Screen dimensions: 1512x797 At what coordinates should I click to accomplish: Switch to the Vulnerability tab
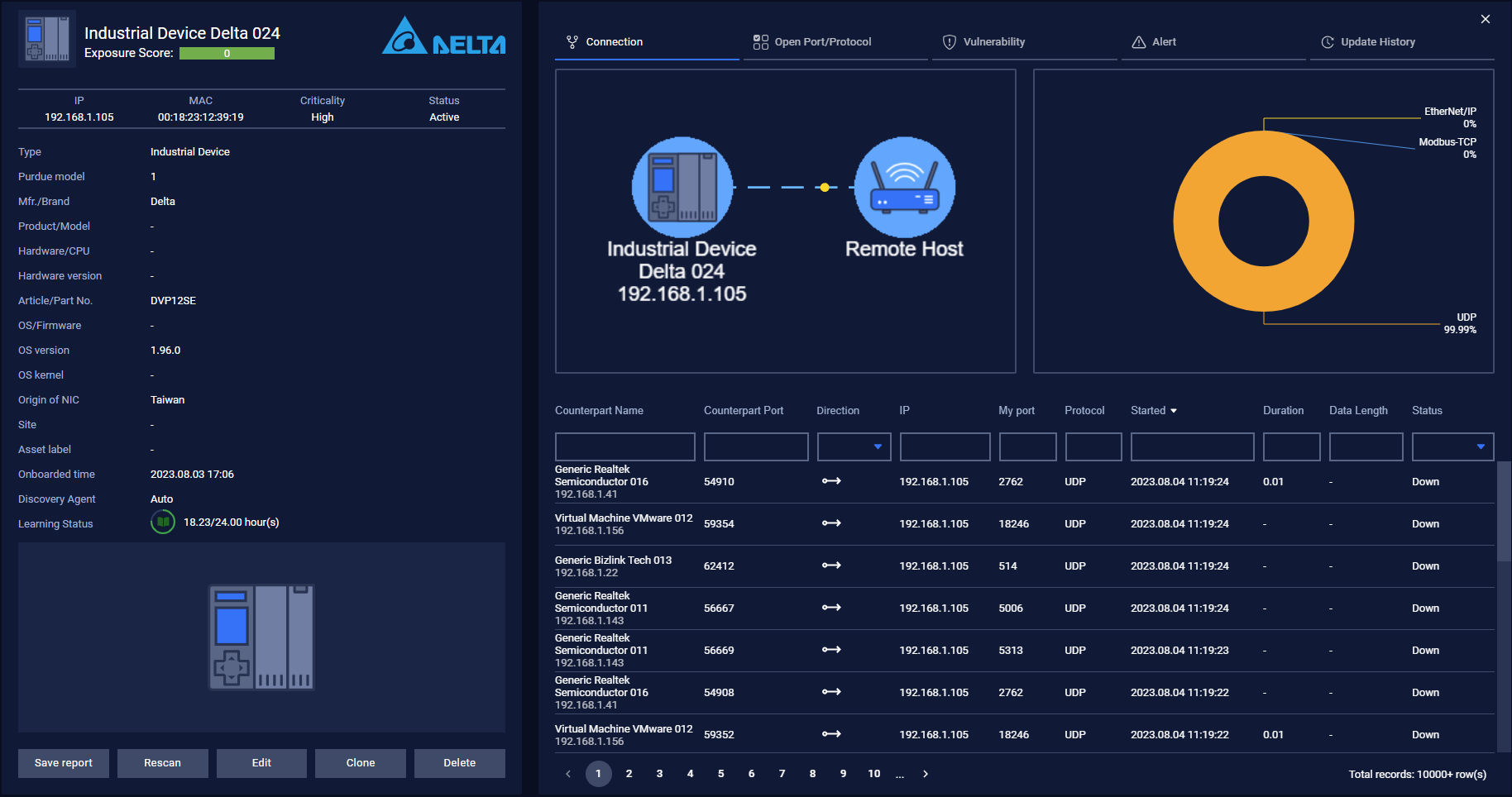coord(1024,42)
